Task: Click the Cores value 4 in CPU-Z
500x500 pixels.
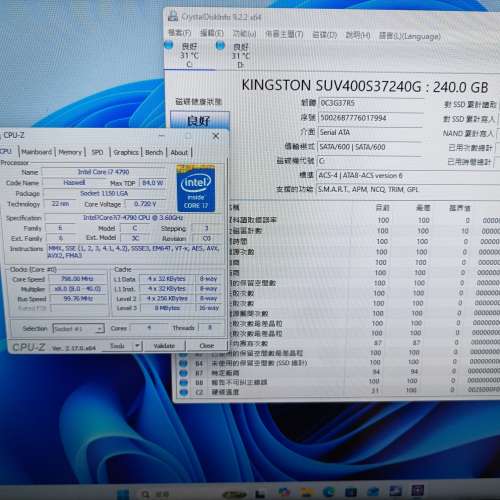Action: pos(149,328)
